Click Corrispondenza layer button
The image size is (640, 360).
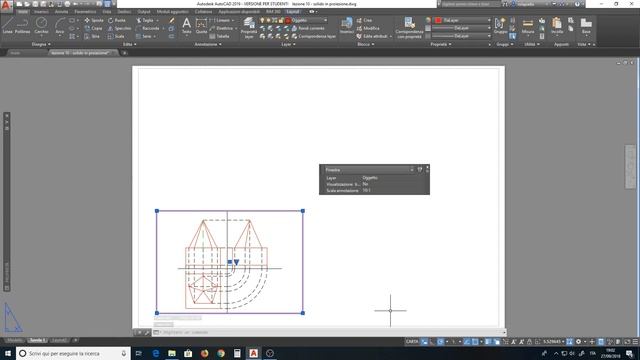tap(314, 36)
